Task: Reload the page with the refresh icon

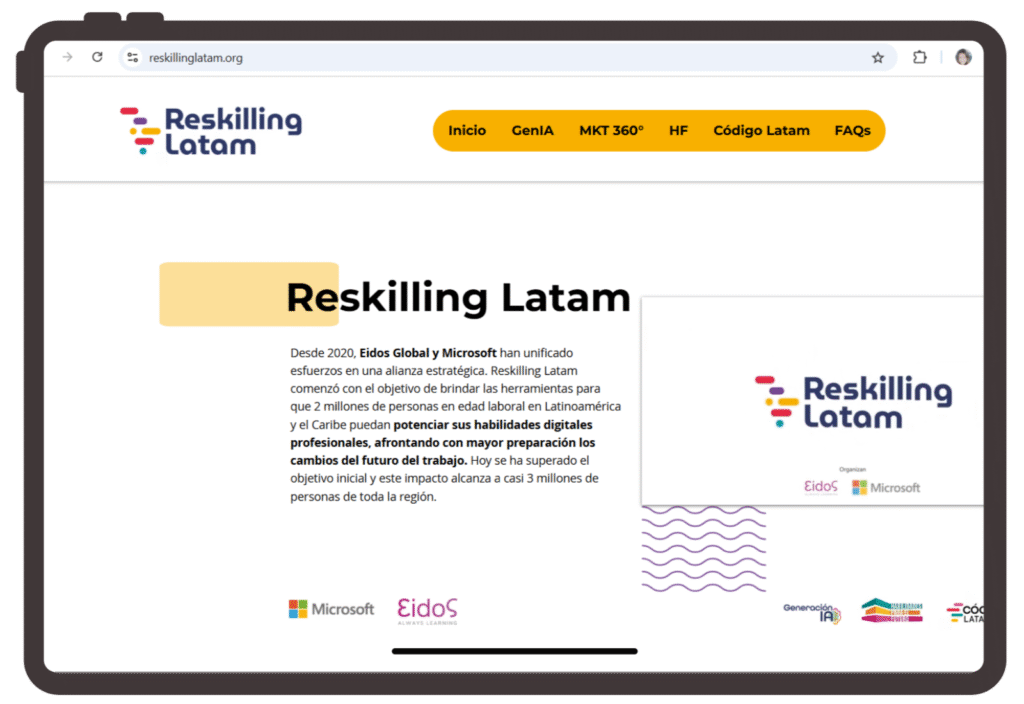Action: click(x=97, y=57)
